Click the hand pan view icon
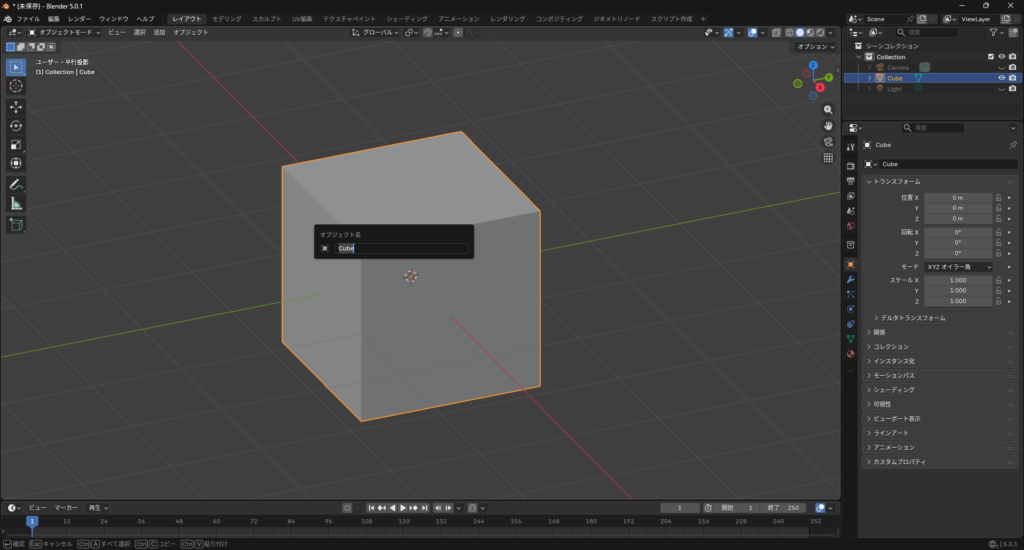Image resolution: width=1024 pixels, height=550 pixels. tap(828, 126)
